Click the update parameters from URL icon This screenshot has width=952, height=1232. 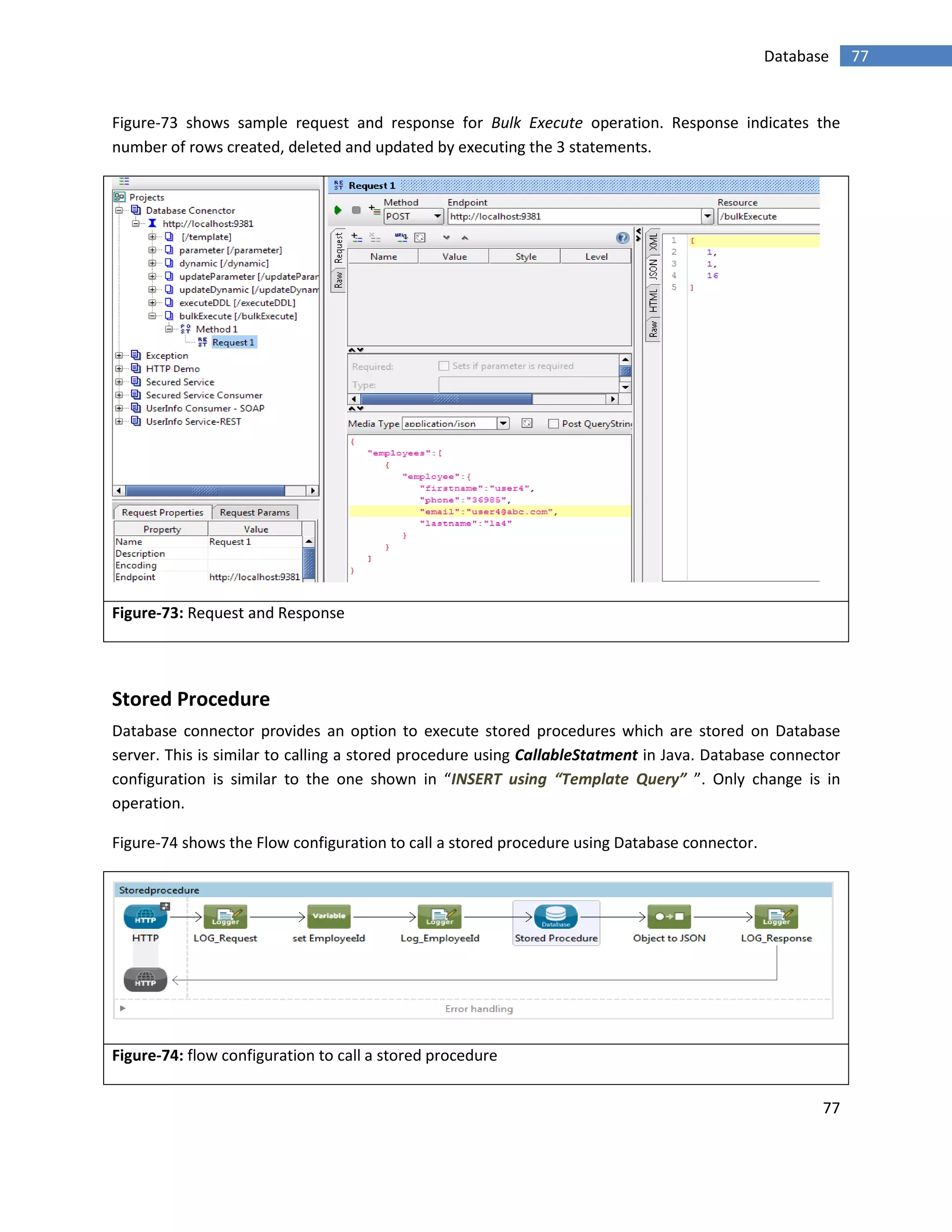tap(401, 238)
